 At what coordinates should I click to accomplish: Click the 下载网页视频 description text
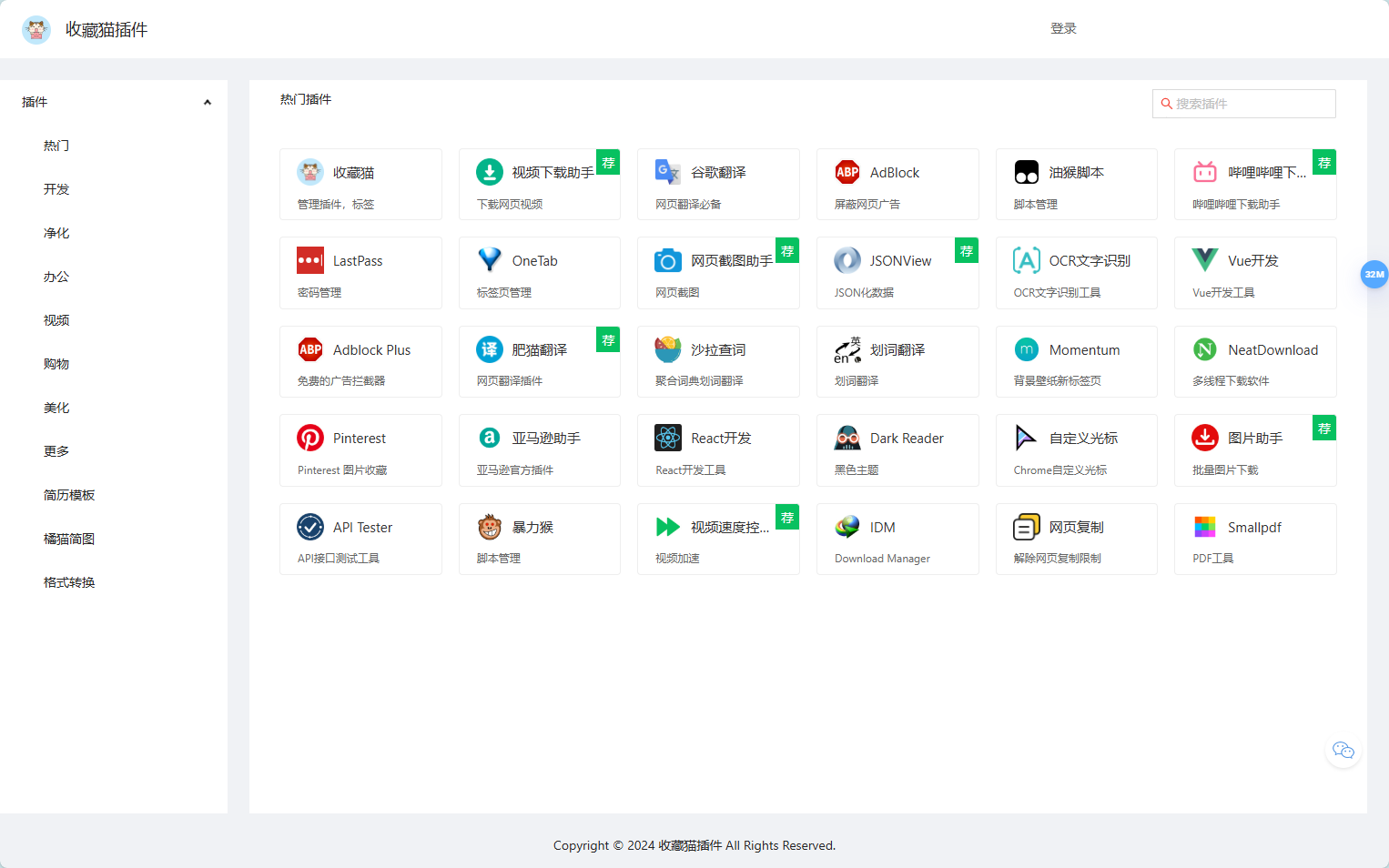click(x=510, y=205)
